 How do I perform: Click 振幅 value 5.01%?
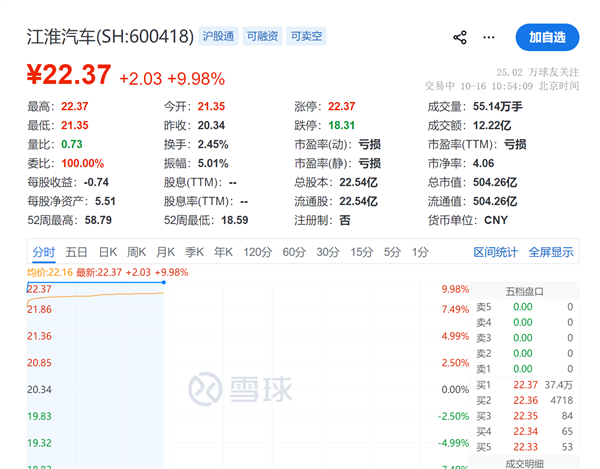[213, 163]
